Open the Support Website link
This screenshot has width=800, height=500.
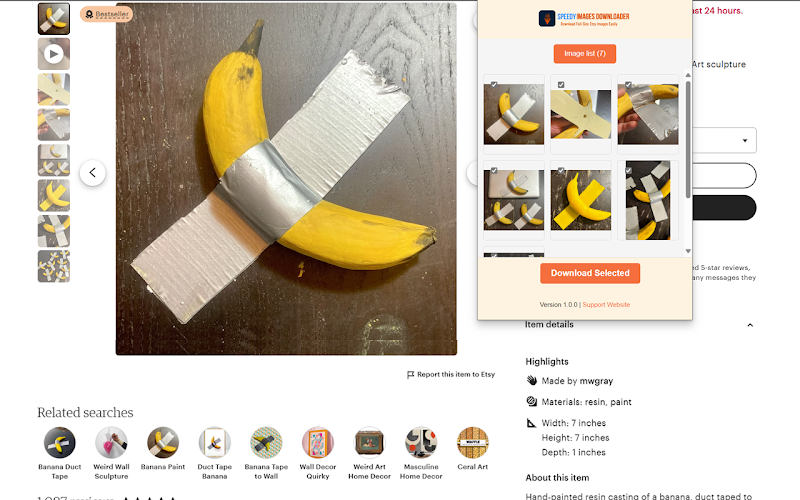(x=606, y=305)
